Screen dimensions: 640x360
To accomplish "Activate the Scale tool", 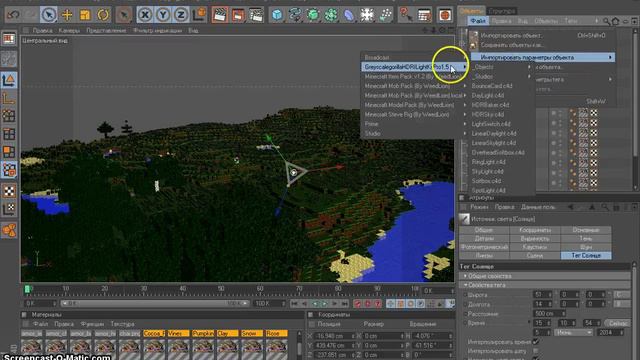I will (85, 15).
